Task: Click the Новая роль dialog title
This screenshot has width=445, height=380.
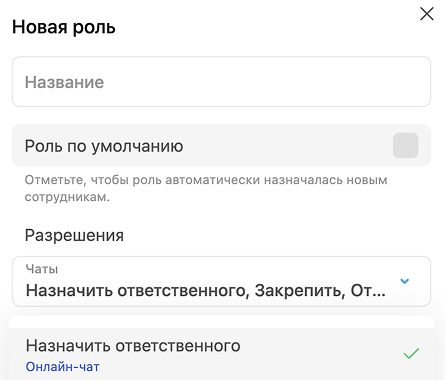Action: tap(64, 27)
